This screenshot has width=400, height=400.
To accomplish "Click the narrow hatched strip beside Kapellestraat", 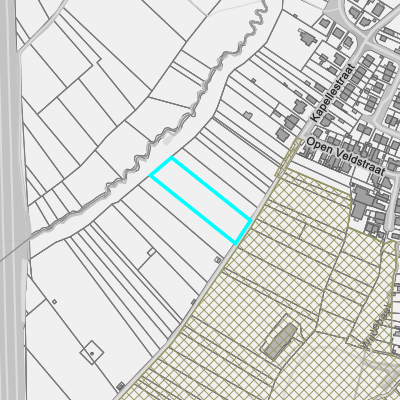I will (x=289, y=157).
